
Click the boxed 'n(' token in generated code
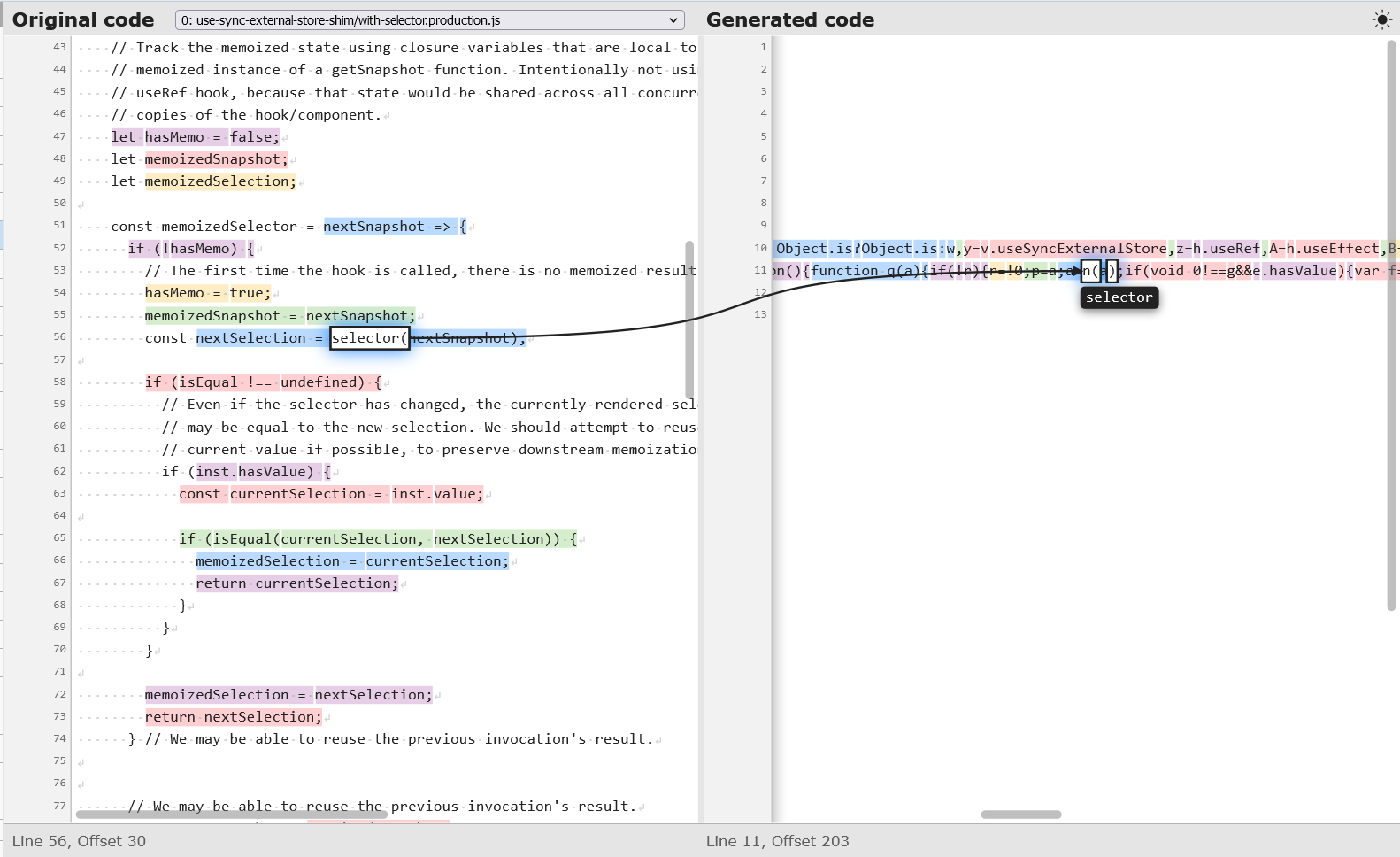1090,271
